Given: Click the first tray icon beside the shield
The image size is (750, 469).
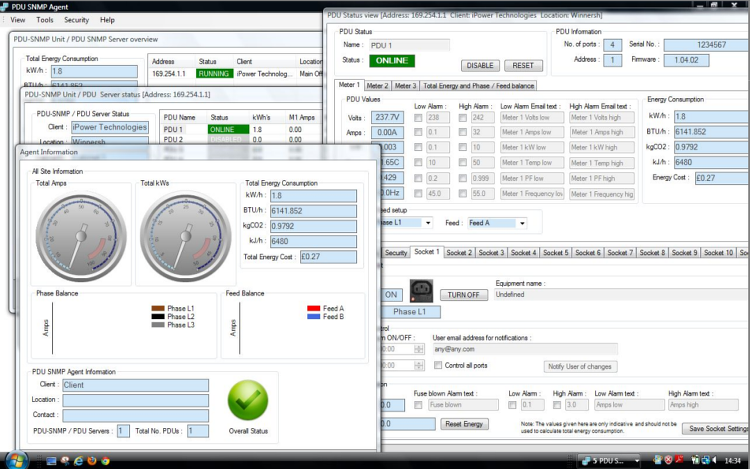Looking at the screenshot, I should [x=658, y=460].
